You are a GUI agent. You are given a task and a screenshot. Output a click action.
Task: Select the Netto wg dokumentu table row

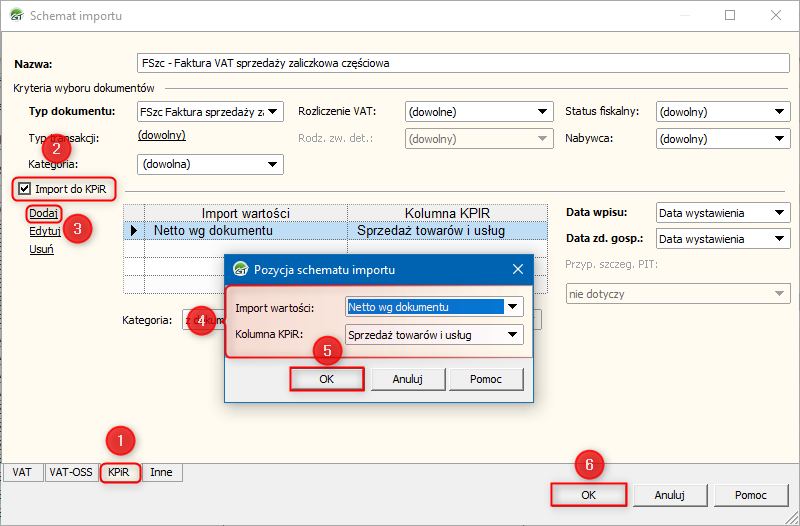[250, 231]
